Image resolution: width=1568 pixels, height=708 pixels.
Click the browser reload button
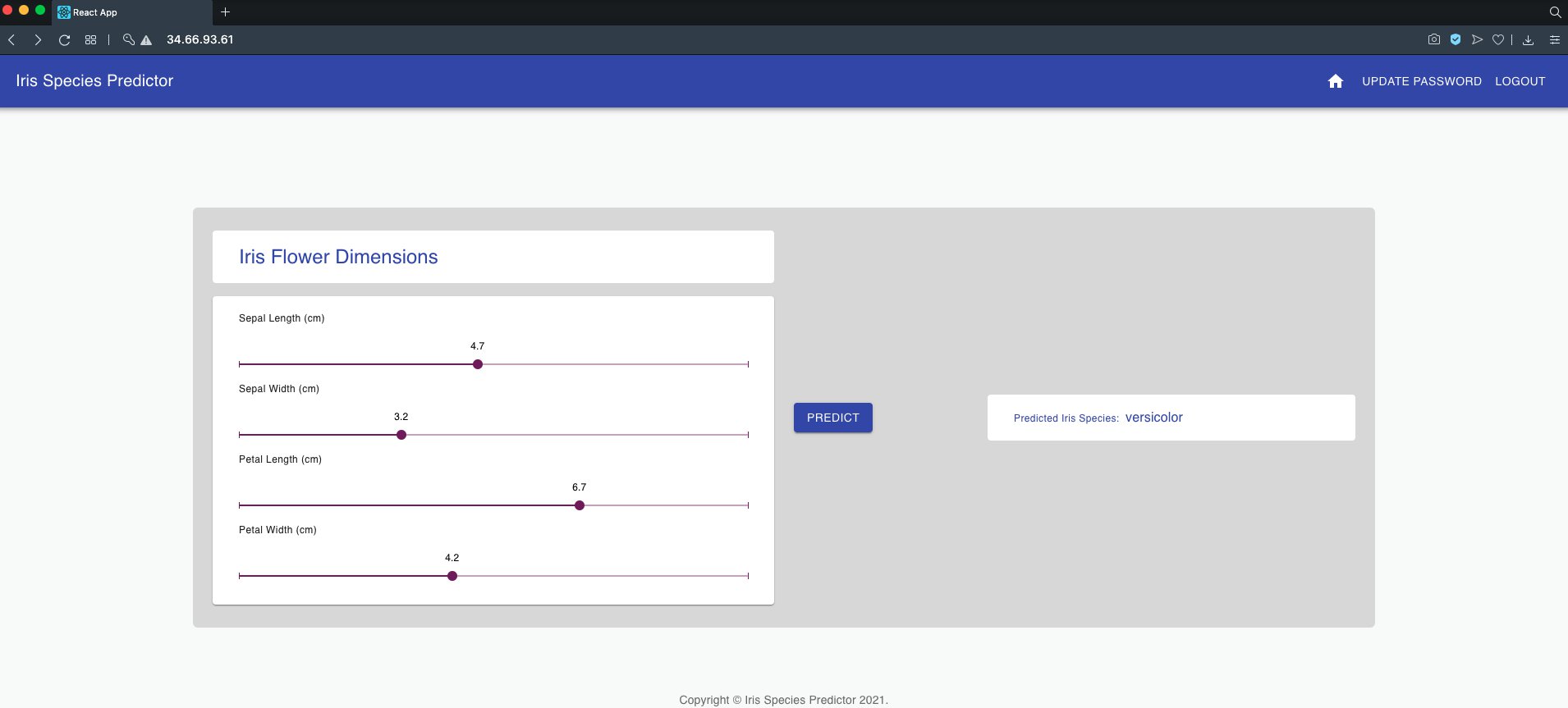coord(64,39)
